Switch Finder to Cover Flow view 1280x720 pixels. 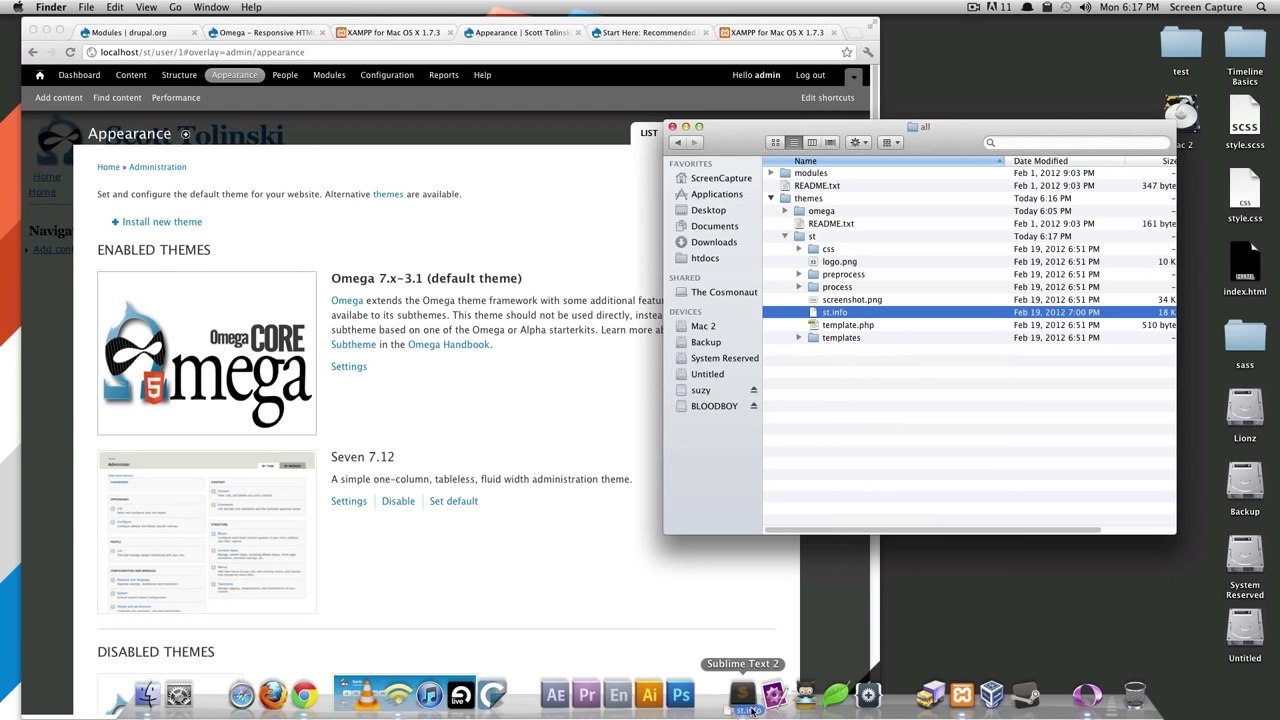click(x=830, y=142)
